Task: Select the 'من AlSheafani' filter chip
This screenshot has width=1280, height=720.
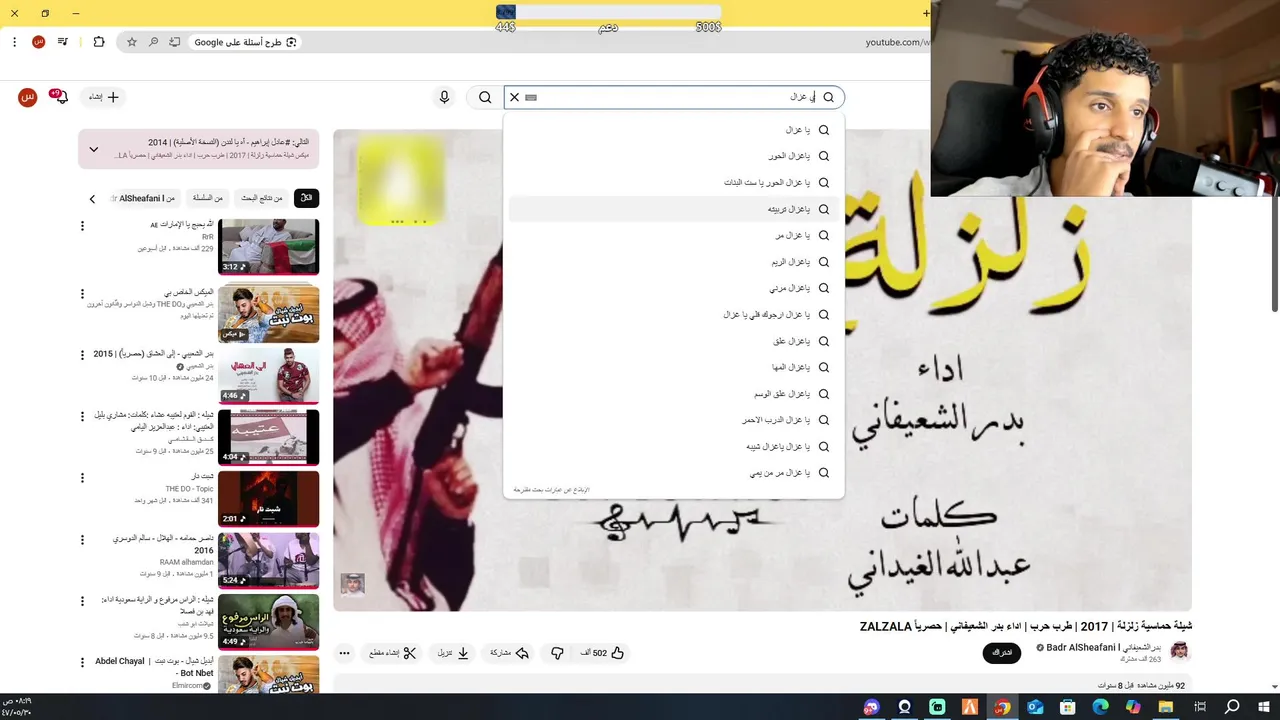Action: coord(145,198)
